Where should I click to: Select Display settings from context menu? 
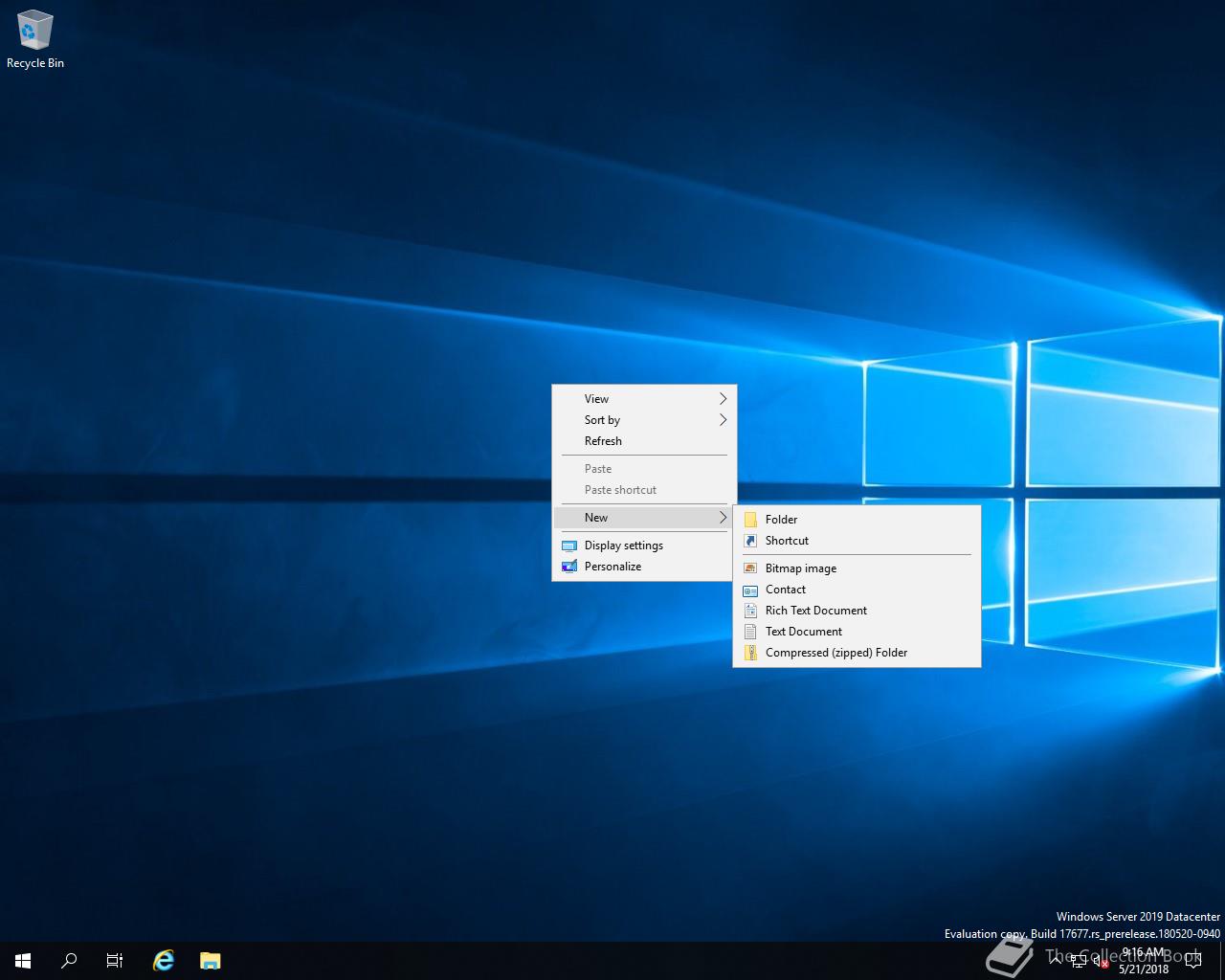624,546
